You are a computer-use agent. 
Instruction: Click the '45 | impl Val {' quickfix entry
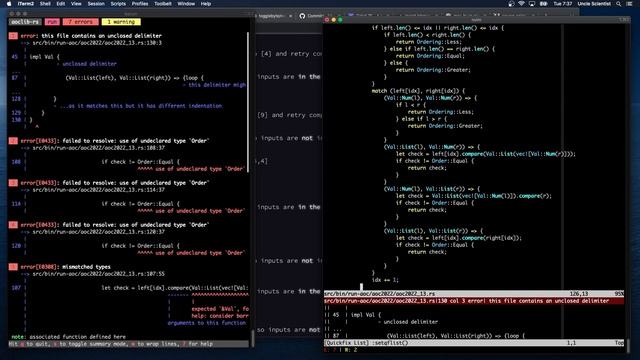pos(353,315)
